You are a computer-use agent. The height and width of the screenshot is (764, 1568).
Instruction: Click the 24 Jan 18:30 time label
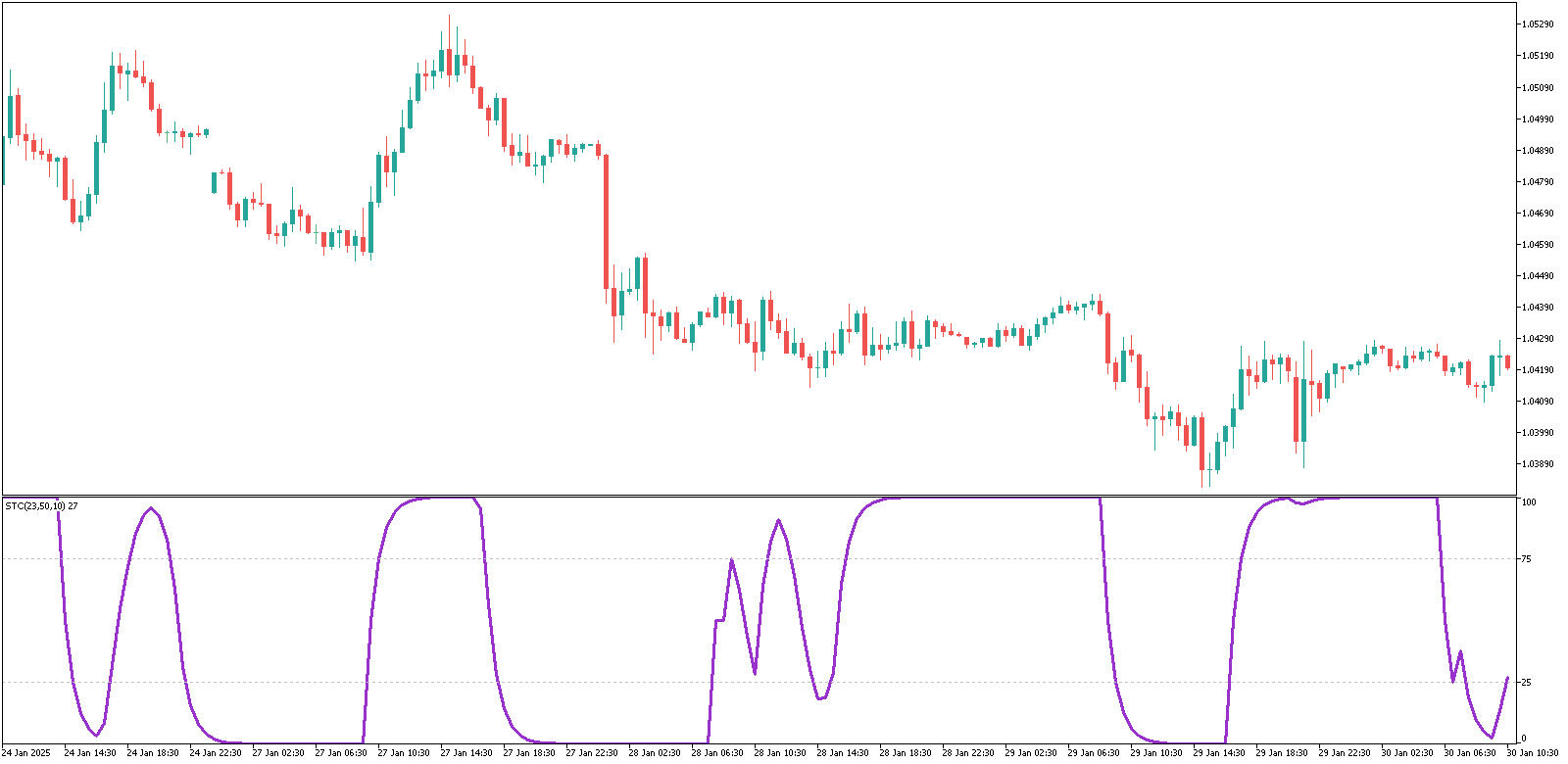tap(153, 753)
